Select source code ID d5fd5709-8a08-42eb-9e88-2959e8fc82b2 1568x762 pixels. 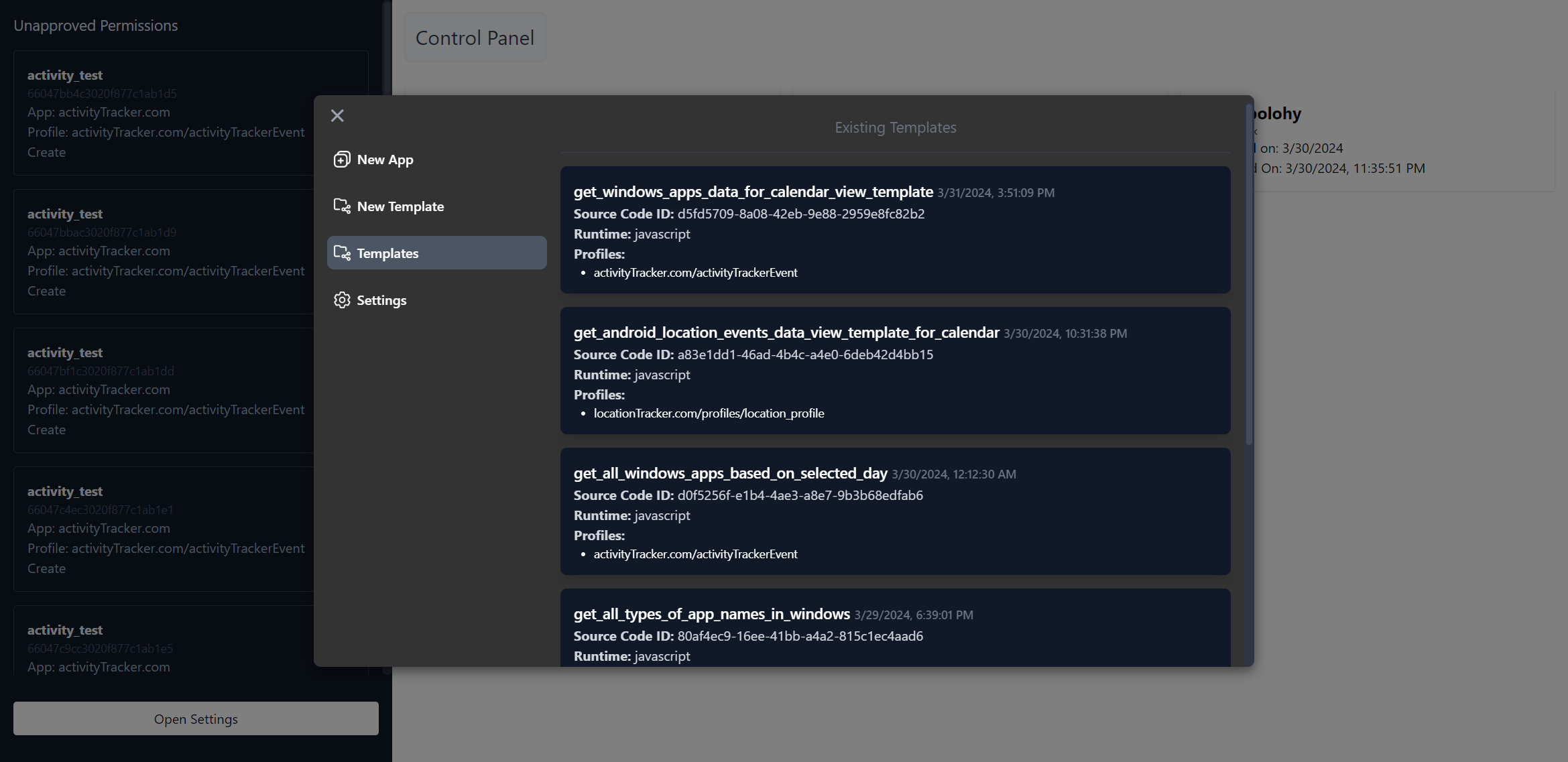pyautogui.click(x=801, y=214)
